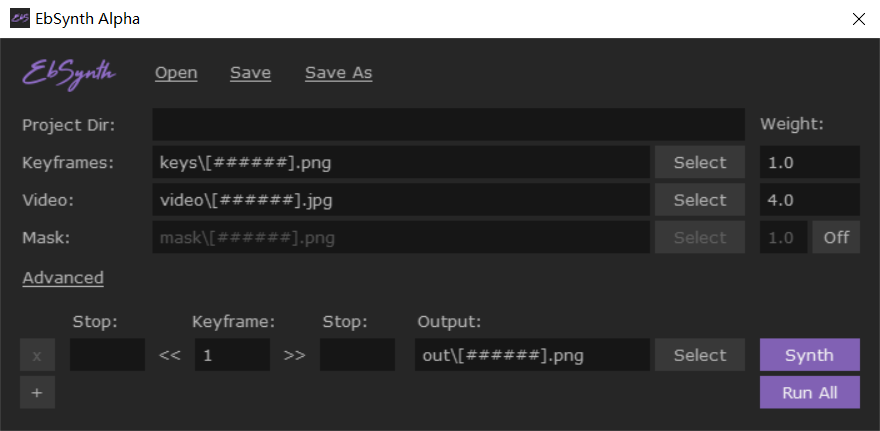Choose Save As in the top menu

pos(338,73)
